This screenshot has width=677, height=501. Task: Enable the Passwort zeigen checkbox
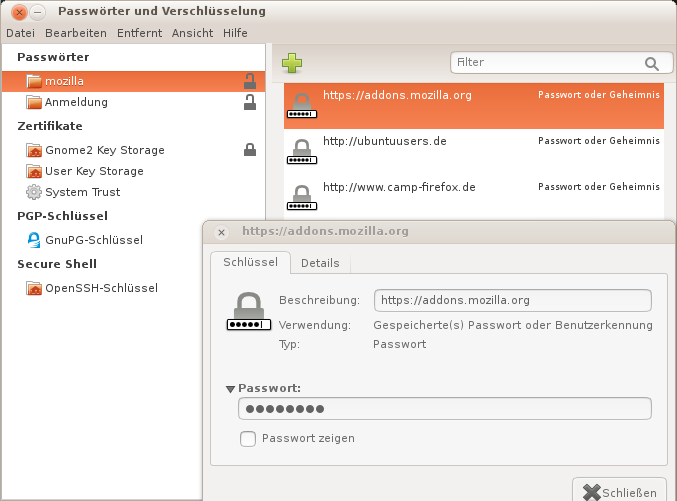pyautogui.click(x=248, y=438)
